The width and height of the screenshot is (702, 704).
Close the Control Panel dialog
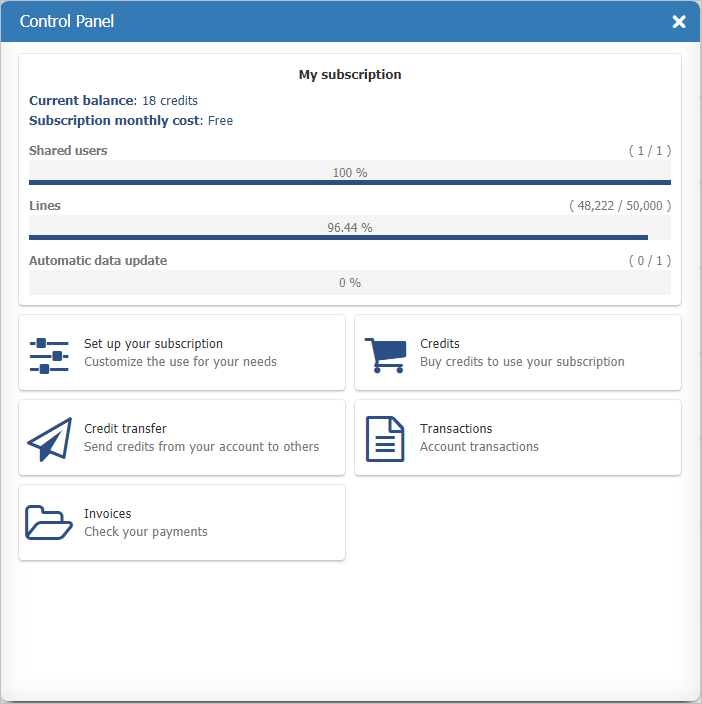point(679,21)
